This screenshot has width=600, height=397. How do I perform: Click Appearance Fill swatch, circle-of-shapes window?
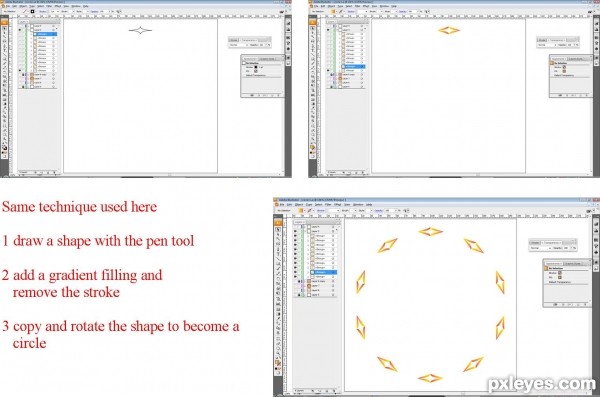pos(560,277)
